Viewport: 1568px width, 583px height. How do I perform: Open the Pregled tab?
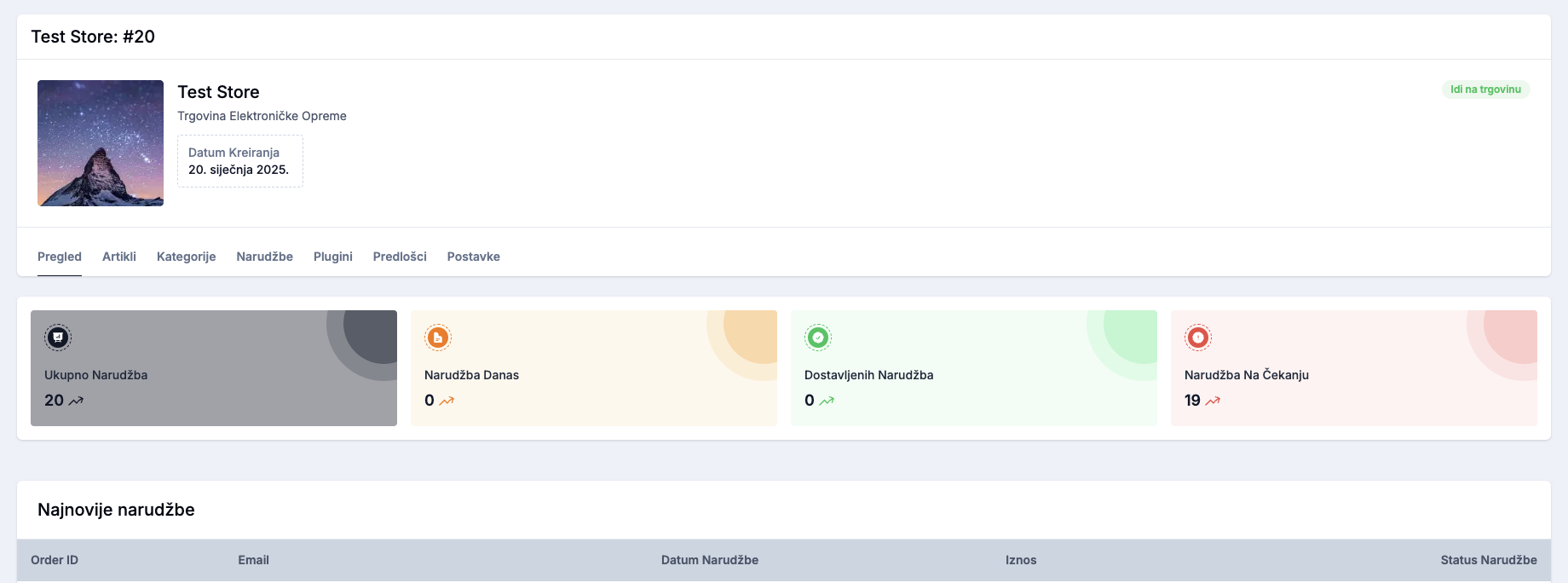[60, 257]
